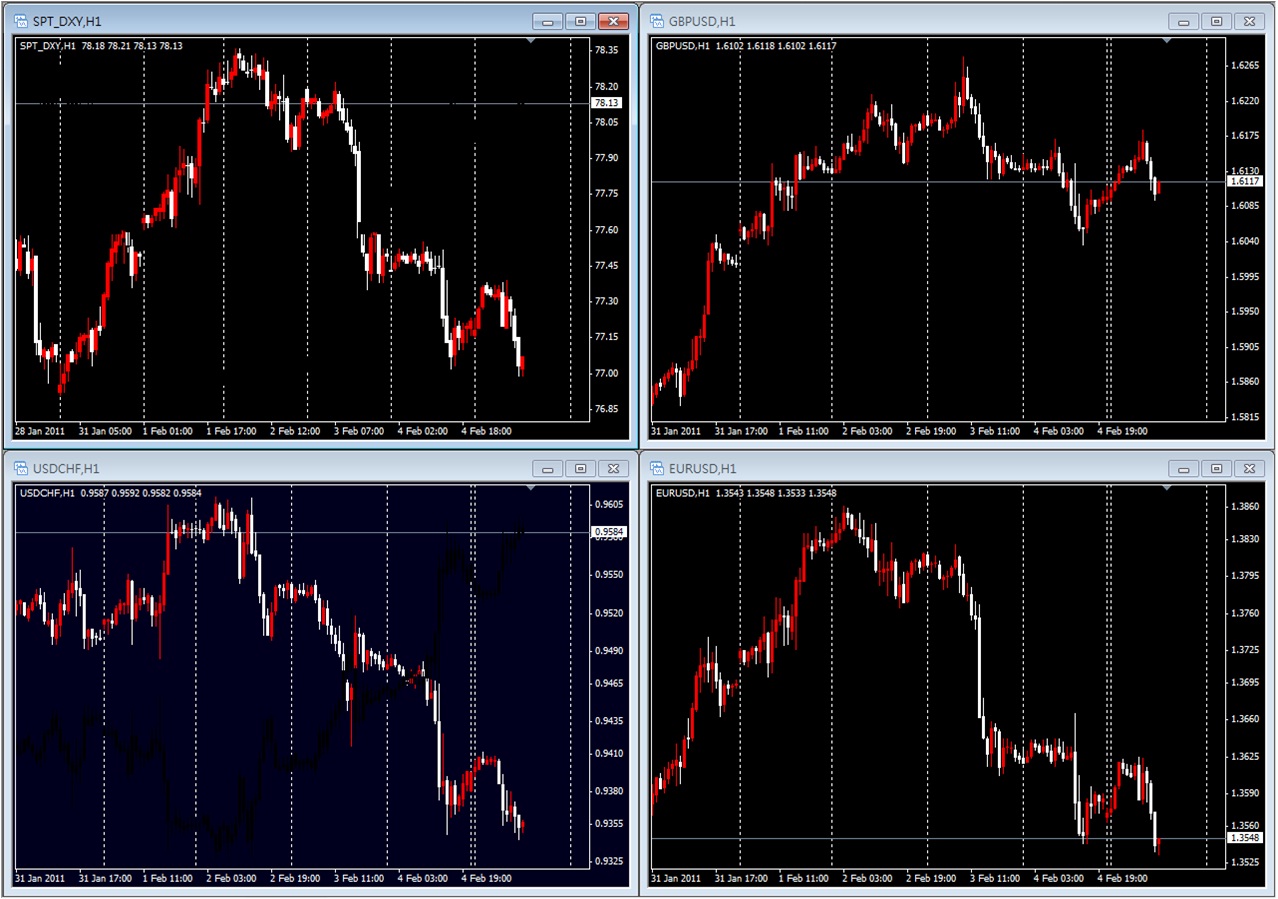Click the 1 Feb 01:00 time label

coord(168,431)
